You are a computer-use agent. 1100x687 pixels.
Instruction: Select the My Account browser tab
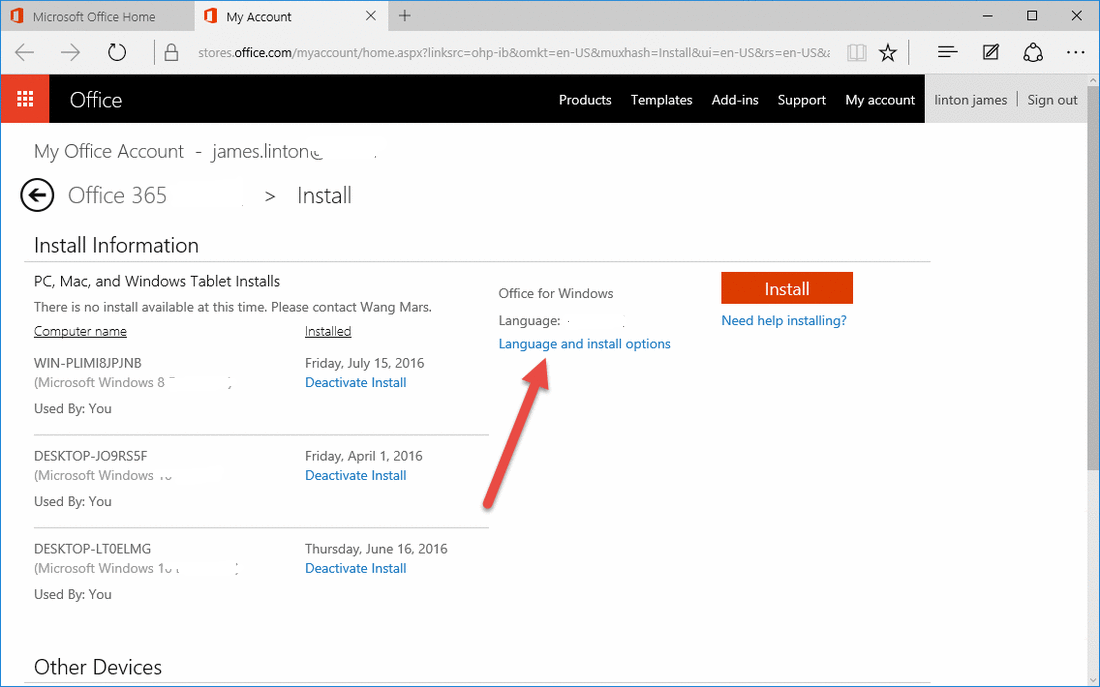[289, 16]
